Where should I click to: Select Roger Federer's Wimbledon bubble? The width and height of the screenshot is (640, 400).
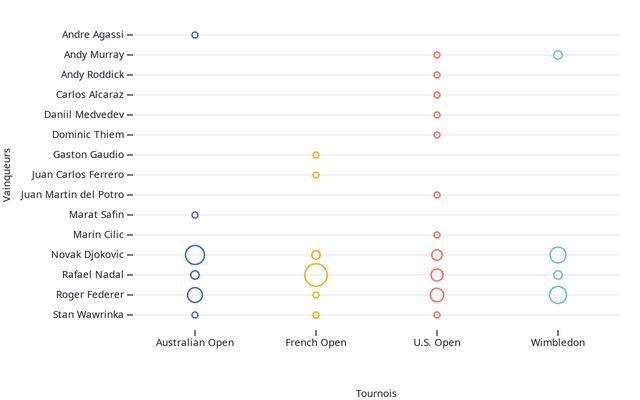coord(558,295)
